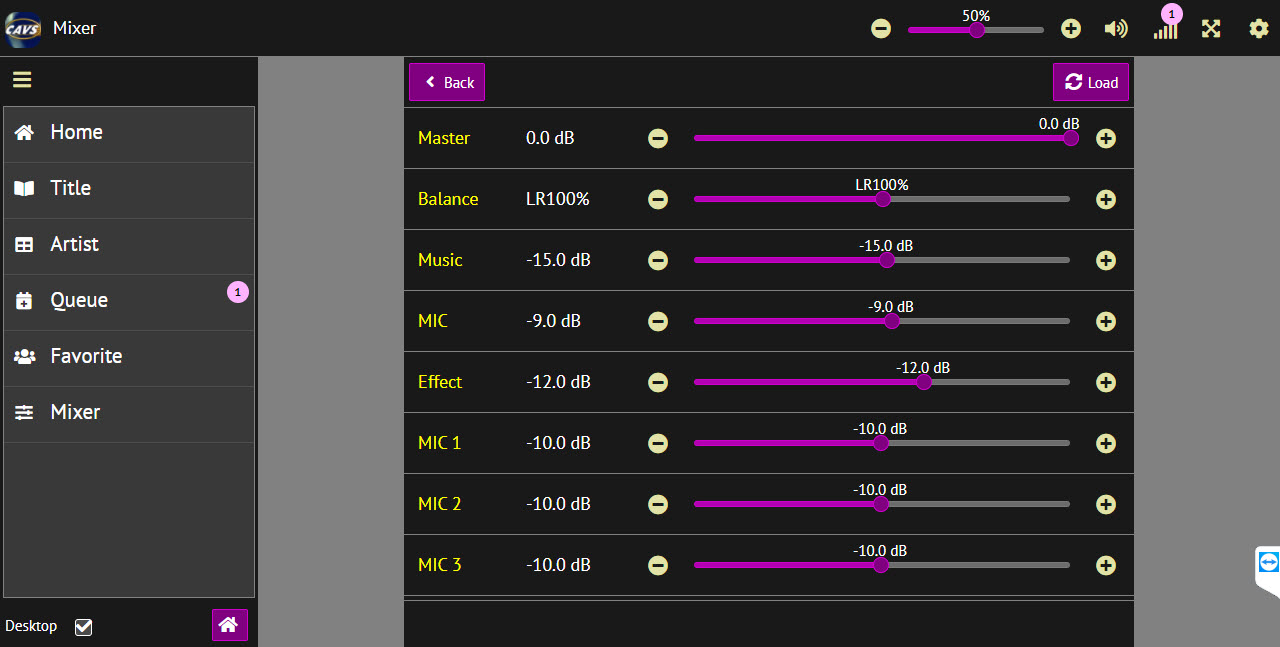Open the signal bars queue indicator icon
Image resolution: width=1280 pixels, height=647 pixels.
tap(1165, 29)
